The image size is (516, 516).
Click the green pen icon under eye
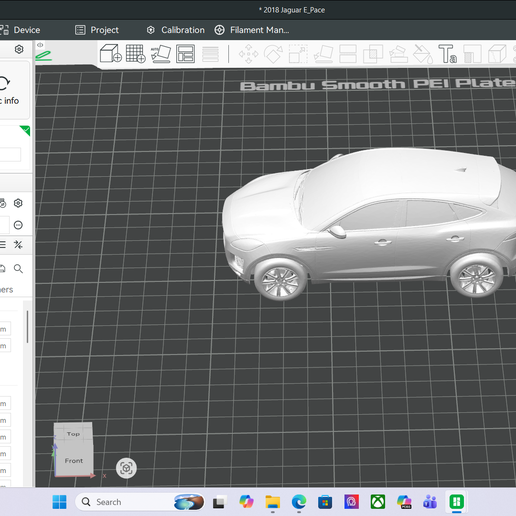[x=44, y=56]
